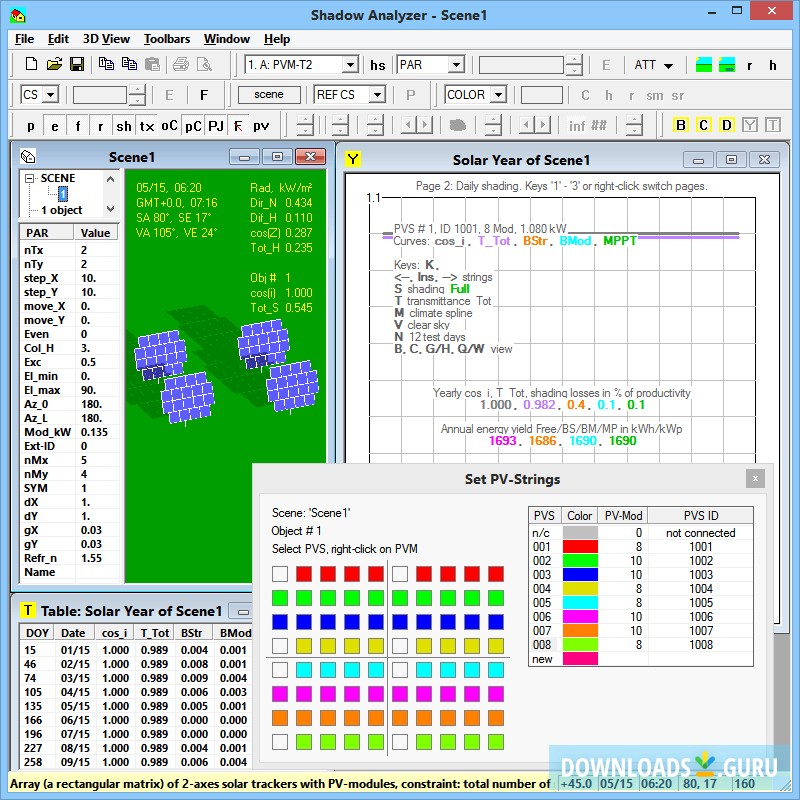
Task: Click the 'scene' button
Action: click(268, 95)
